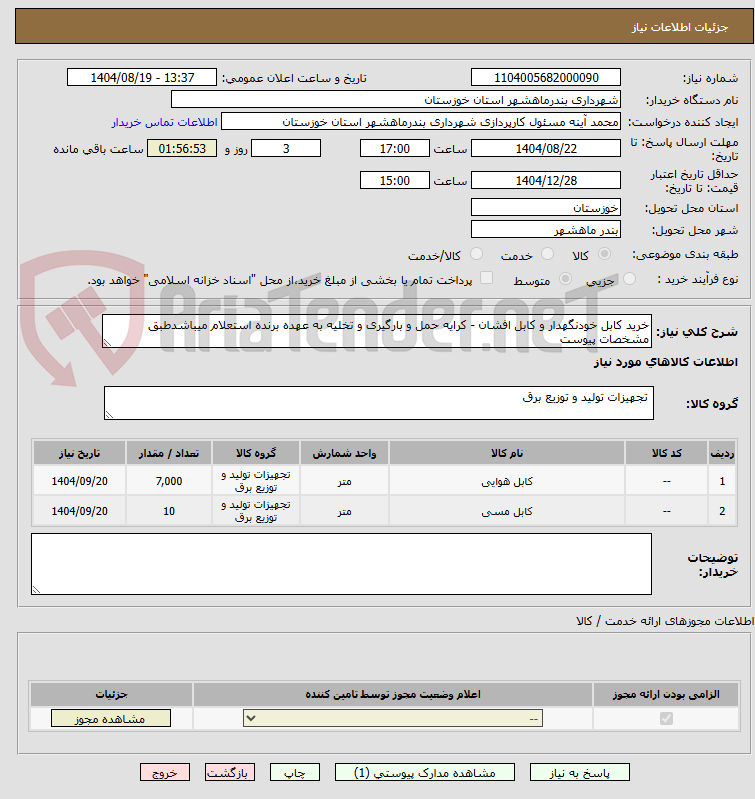Click the remaining days field showing 3
Screen dimensions: 755x799
pos(286,148)
